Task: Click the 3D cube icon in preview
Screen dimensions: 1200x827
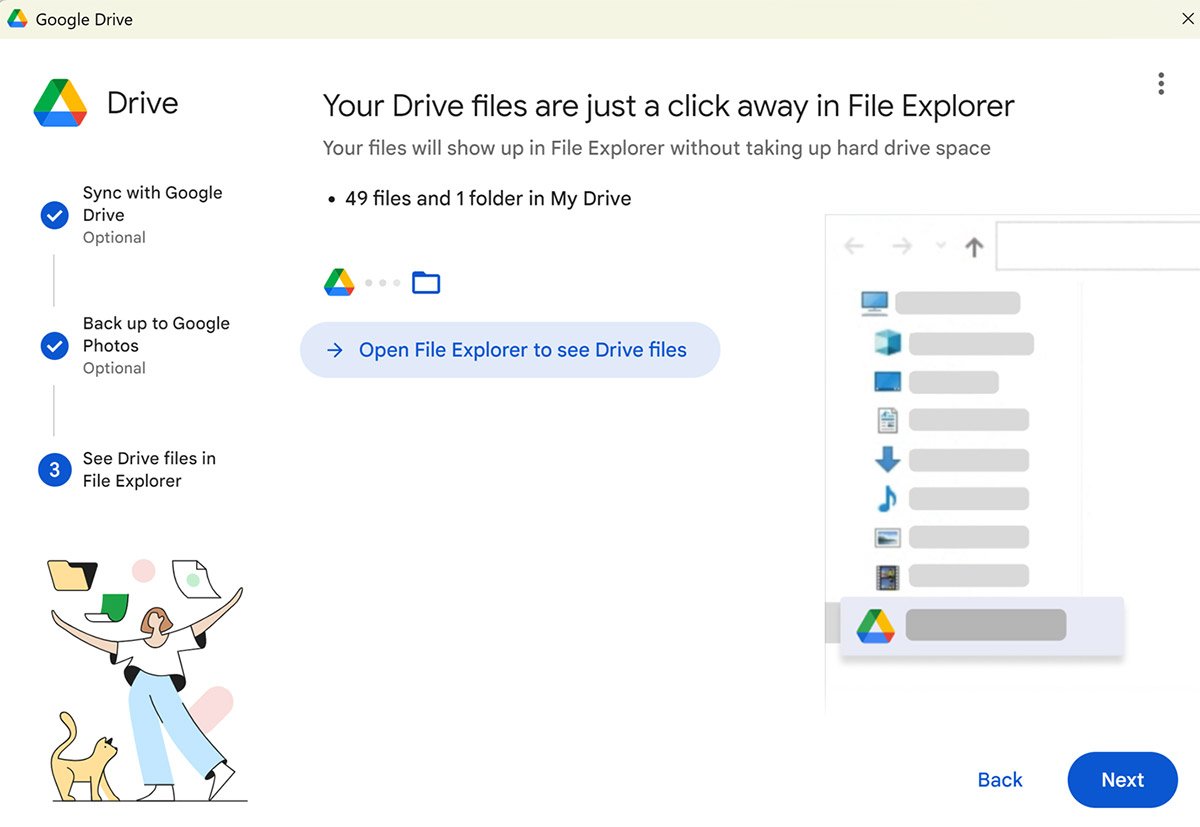Action: (887, 344)
